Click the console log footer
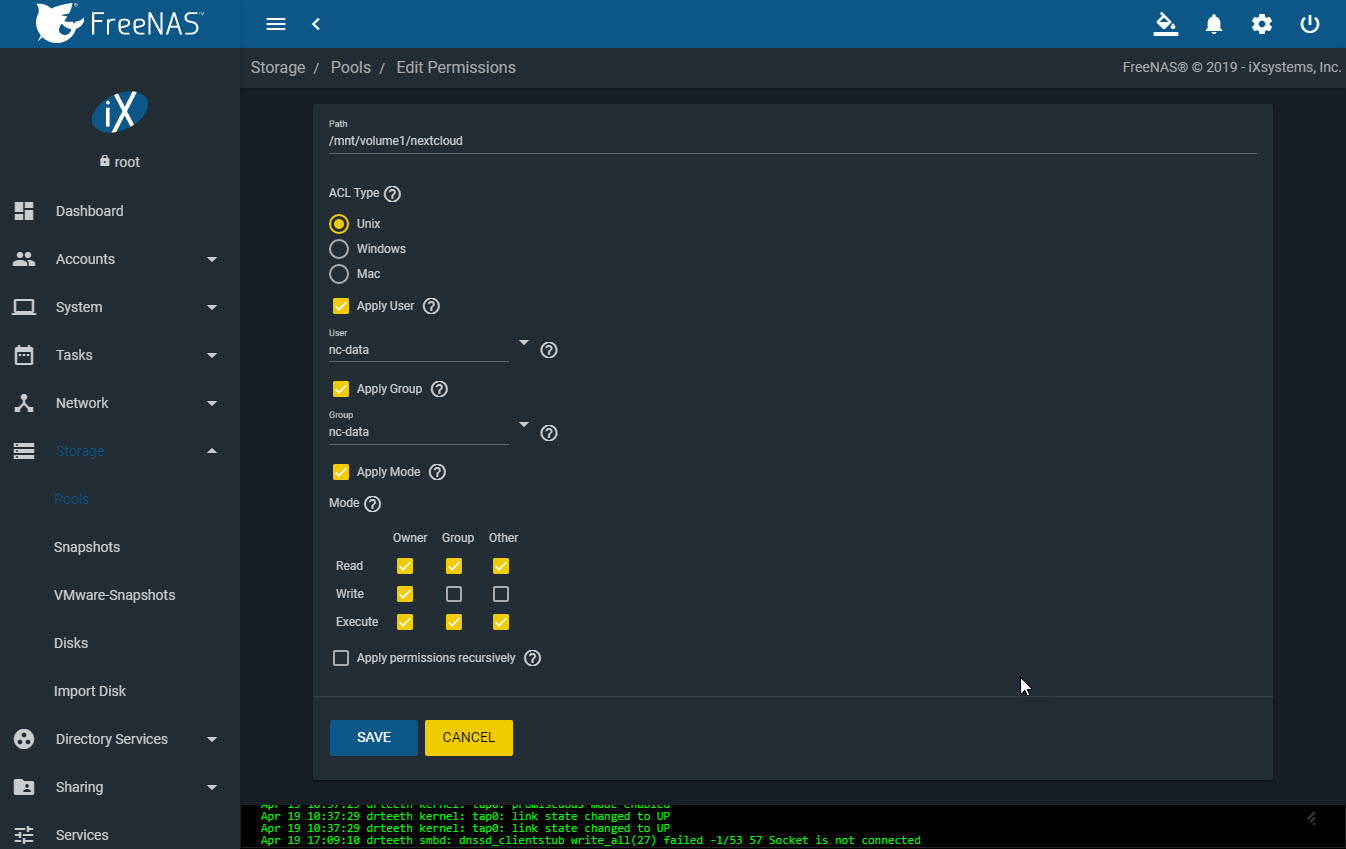 793,827
